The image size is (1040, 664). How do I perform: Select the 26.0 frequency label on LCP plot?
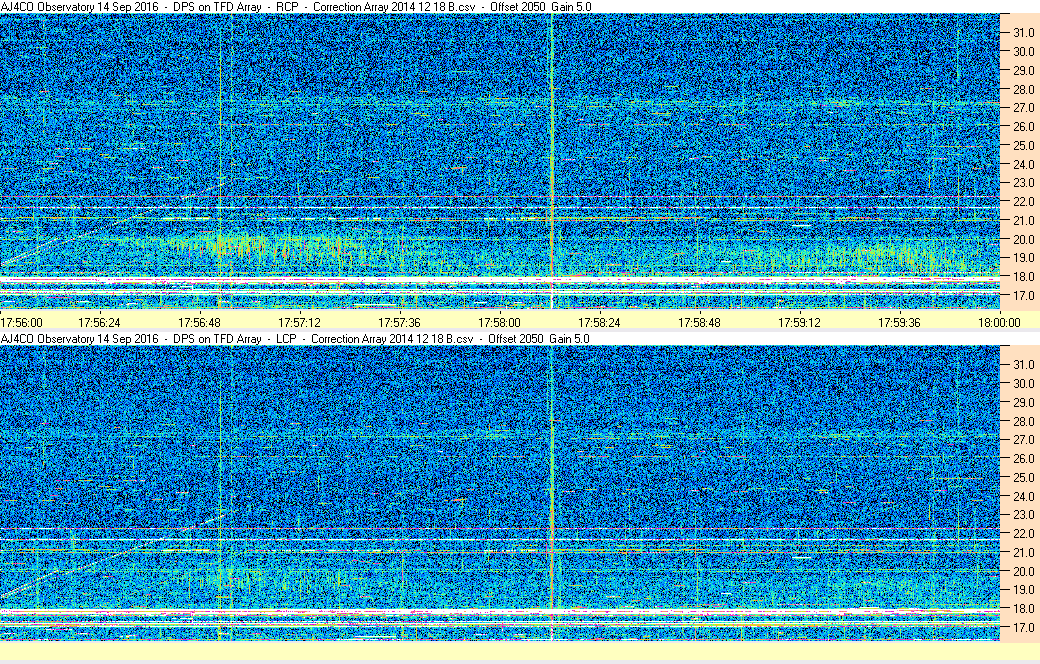point(1023,458)
